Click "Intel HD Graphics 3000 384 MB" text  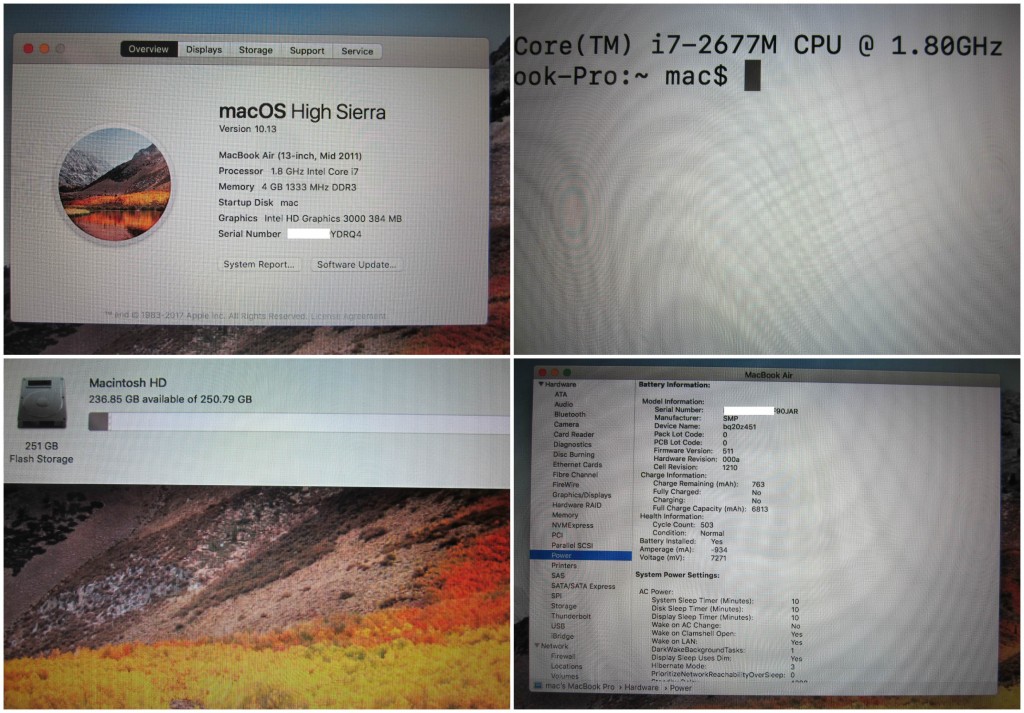tap(333, 219)
